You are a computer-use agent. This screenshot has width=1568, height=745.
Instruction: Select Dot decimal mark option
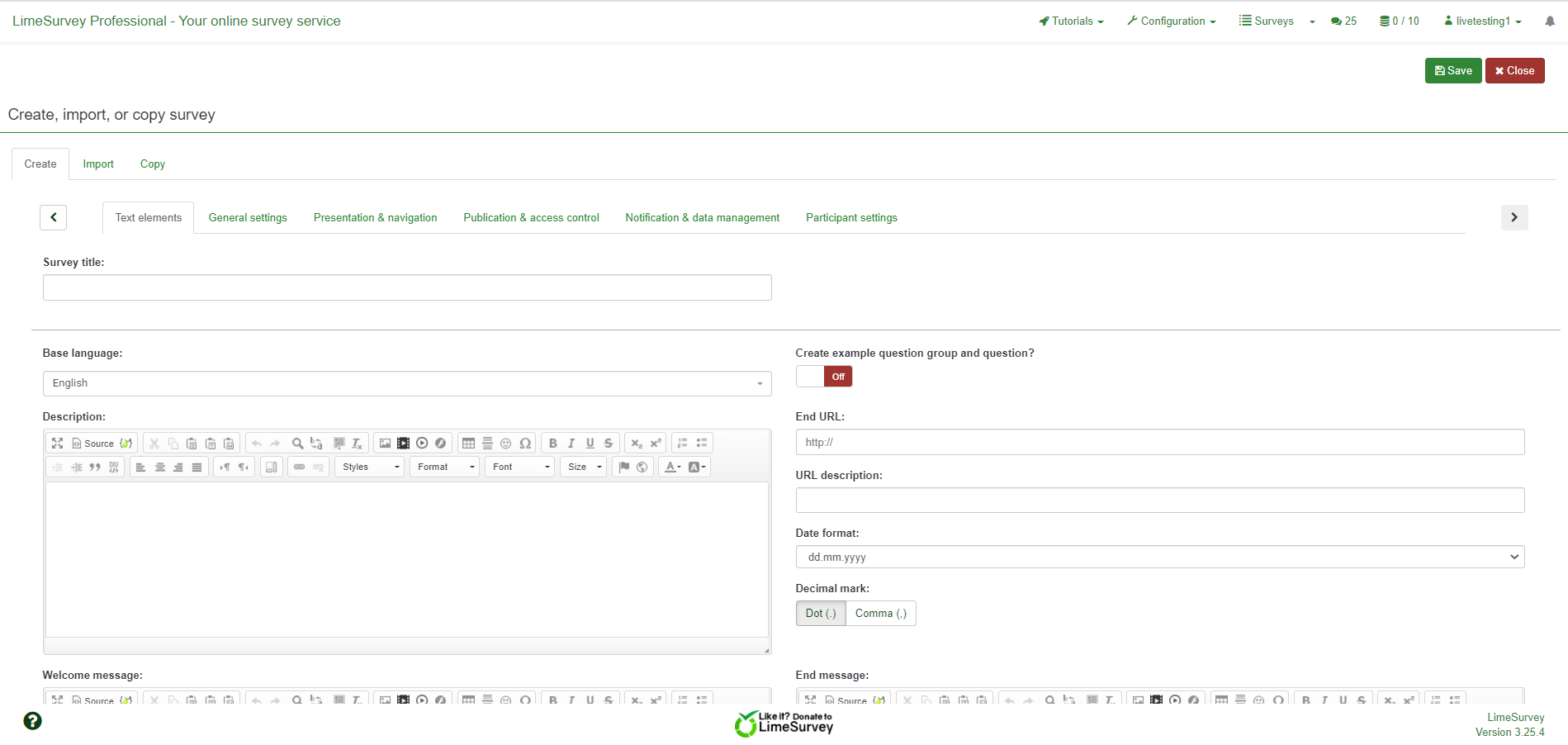(821, 614)
